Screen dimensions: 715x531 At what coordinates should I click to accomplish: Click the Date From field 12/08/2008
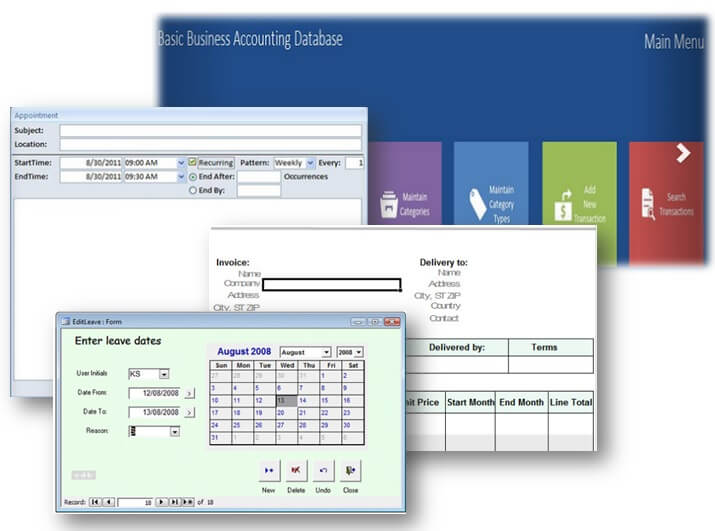(155, 393)
